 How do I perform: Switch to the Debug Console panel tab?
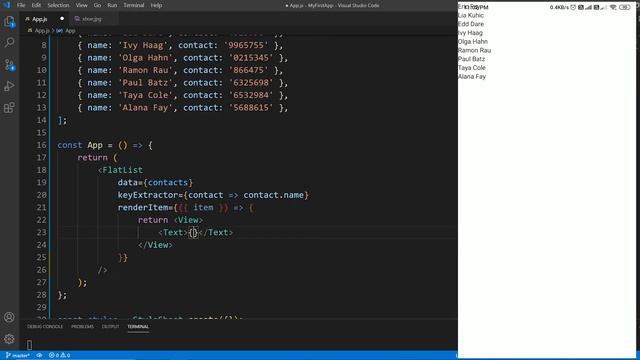(45, 327)
